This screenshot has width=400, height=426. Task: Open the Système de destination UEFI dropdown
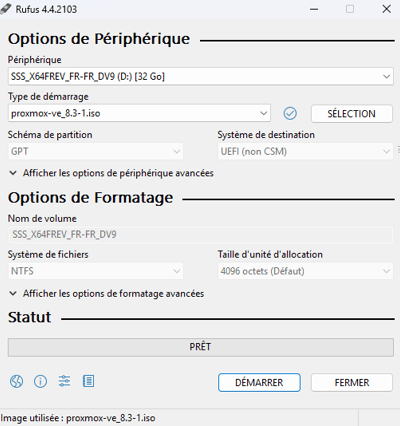(x=305, y=152)
